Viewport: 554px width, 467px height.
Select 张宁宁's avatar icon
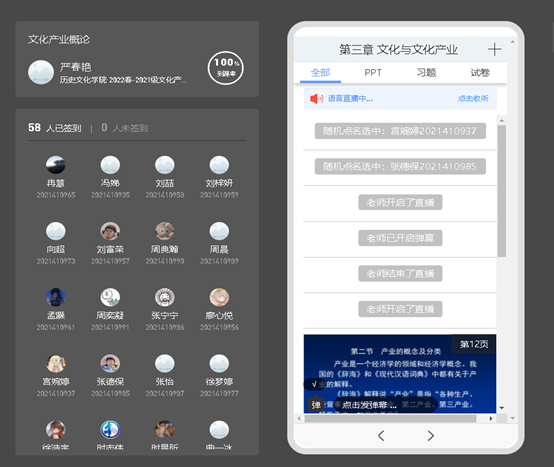pyautogui.click(x=165, y=297)
